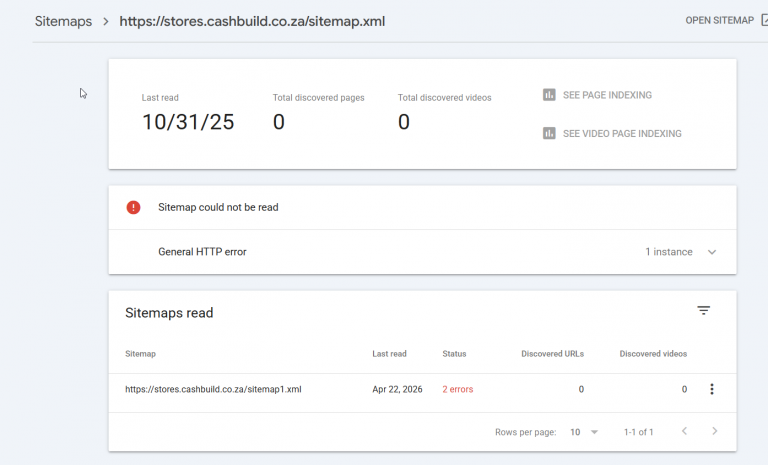Click the Total discovered videos label
This screenshot has height=465, width=768.
pyautogui.click(x=444, y=98)
